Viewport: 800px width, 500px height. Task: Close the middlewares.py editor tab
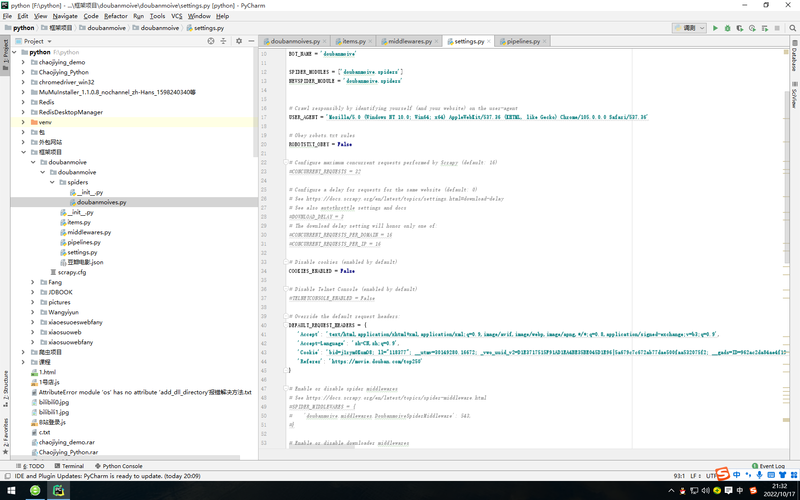click(x=436, y=41)
